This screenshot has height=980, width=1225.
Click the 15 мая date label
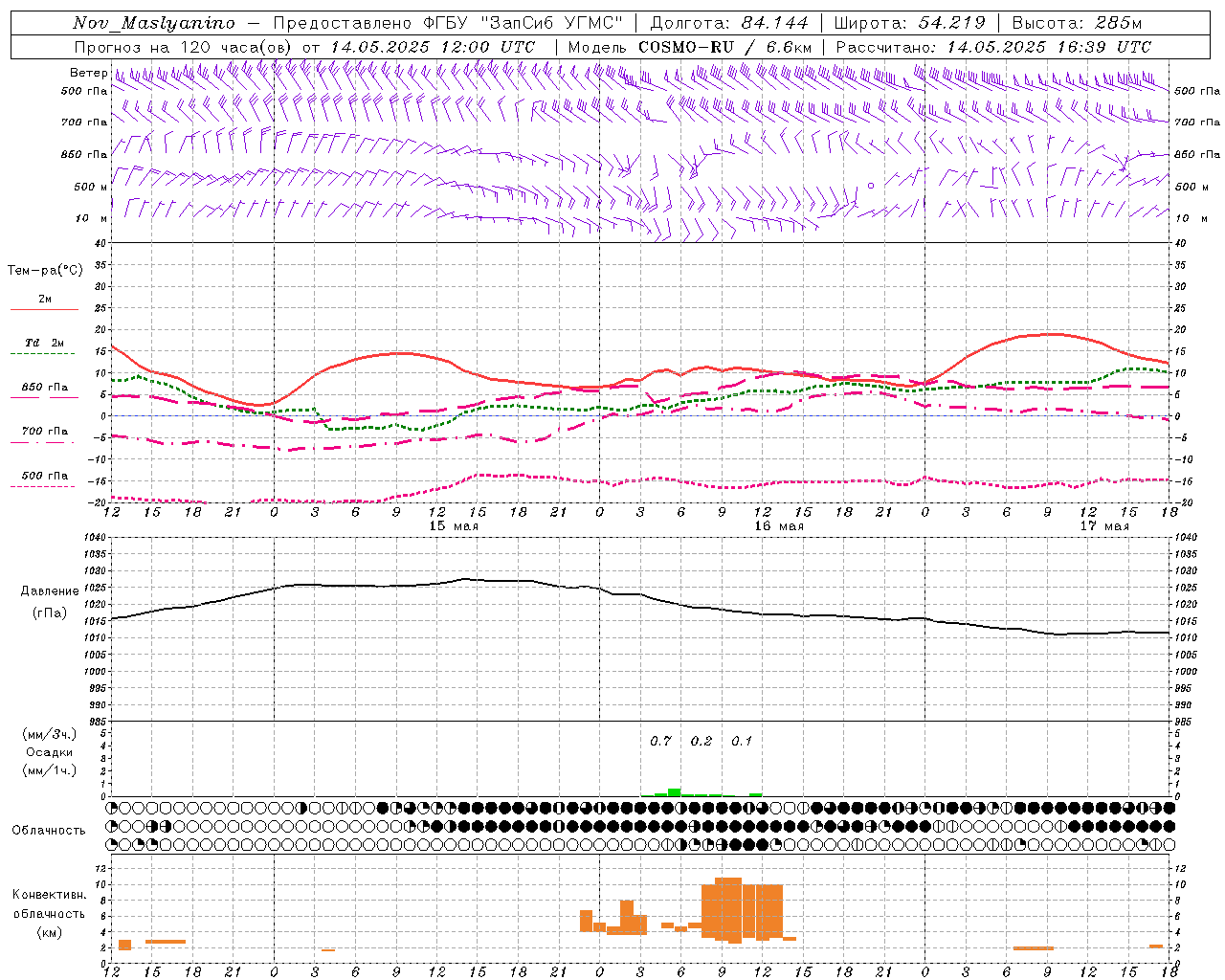(x=454, y=526)
